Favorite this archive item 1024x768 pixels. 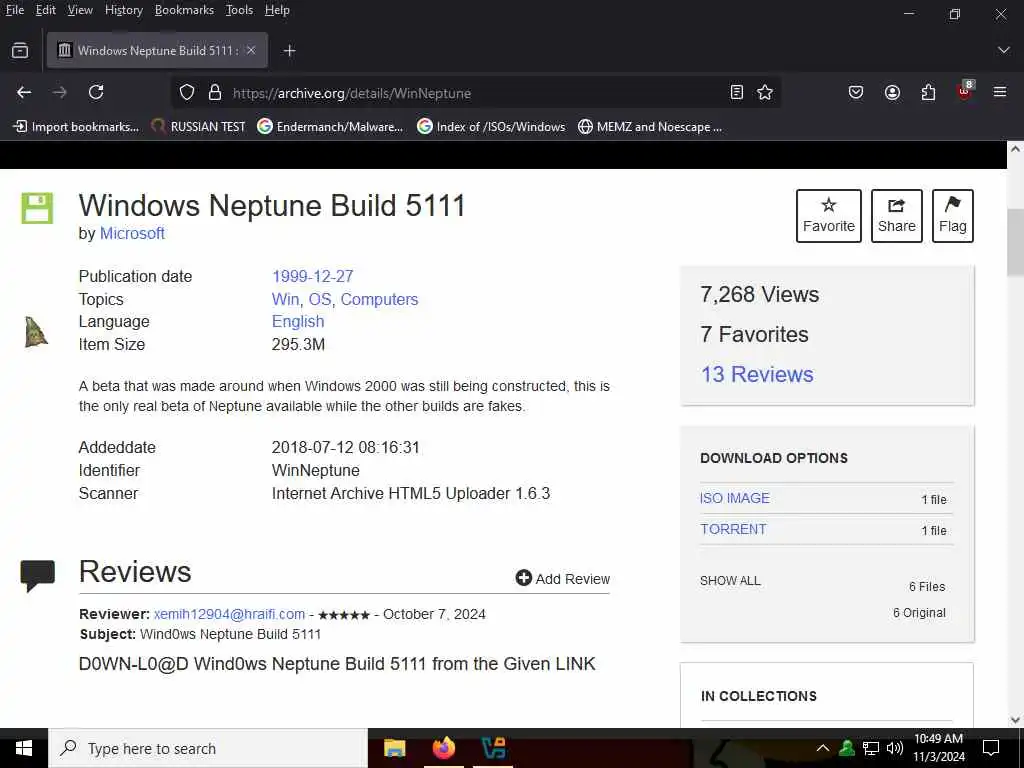(x=829, y=216)
